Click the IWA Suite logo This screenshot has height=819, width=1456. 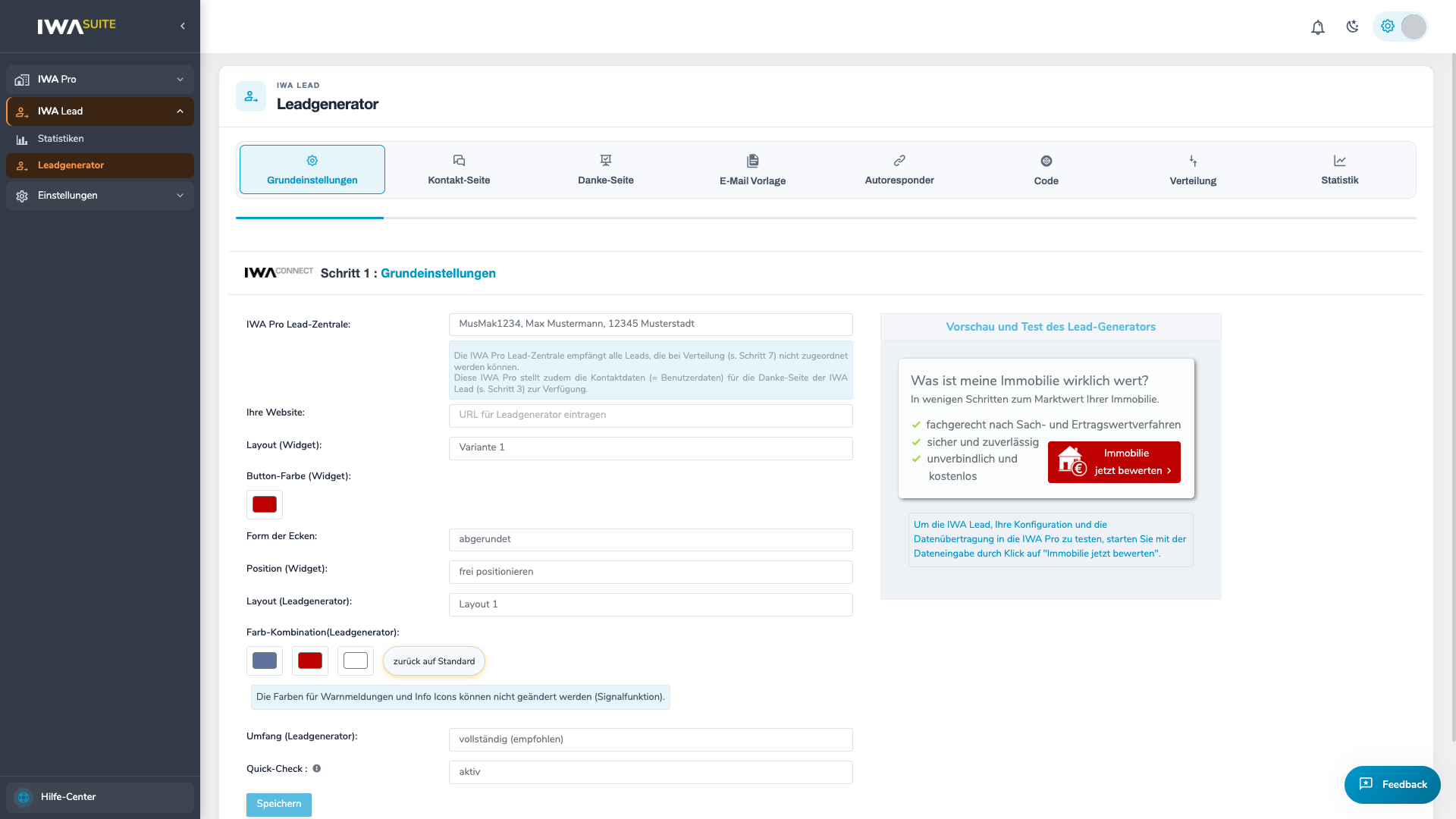pos(77,26)
